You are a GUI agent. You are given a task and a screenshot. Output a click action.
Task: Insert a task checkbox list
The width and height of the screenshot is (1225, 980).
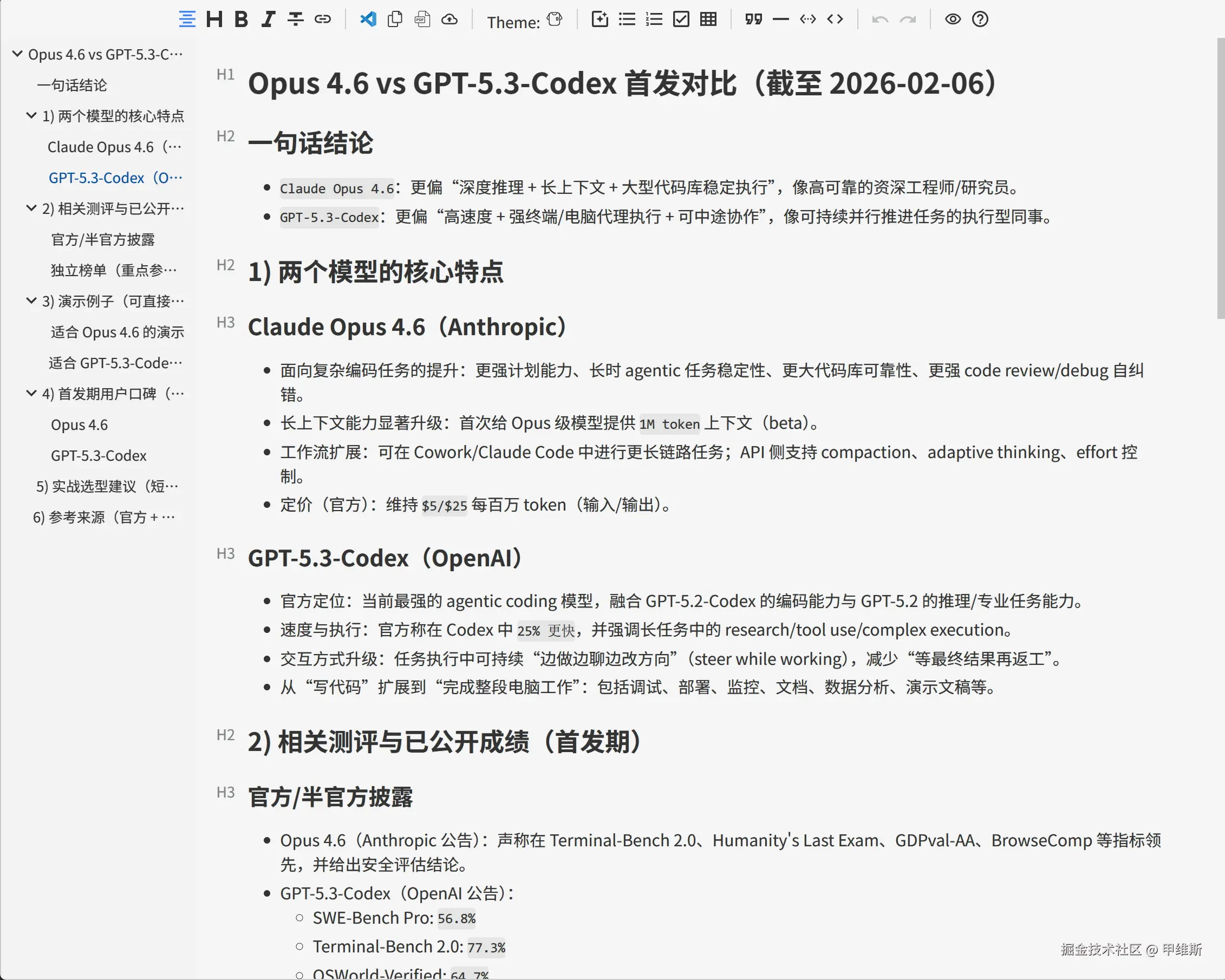pyautogui.click(x=681, y=19)
